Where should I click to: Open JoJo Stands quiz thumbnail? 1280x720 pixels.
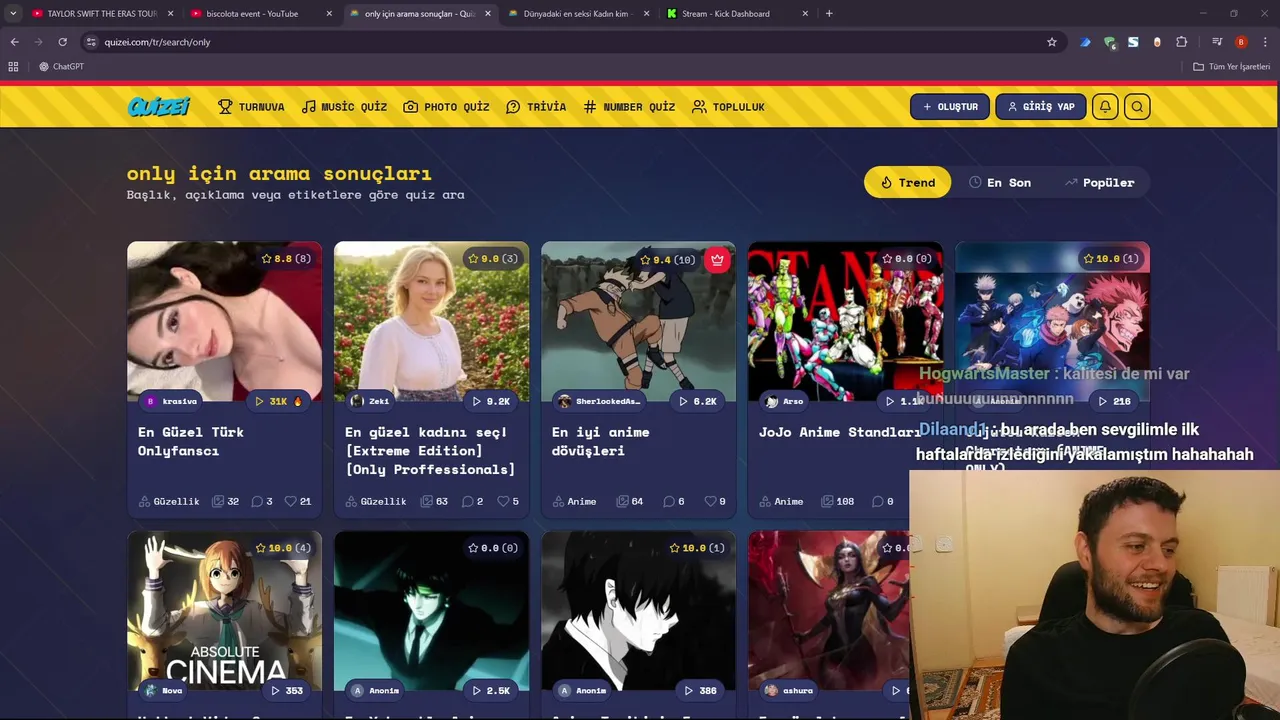coord(845,320)
